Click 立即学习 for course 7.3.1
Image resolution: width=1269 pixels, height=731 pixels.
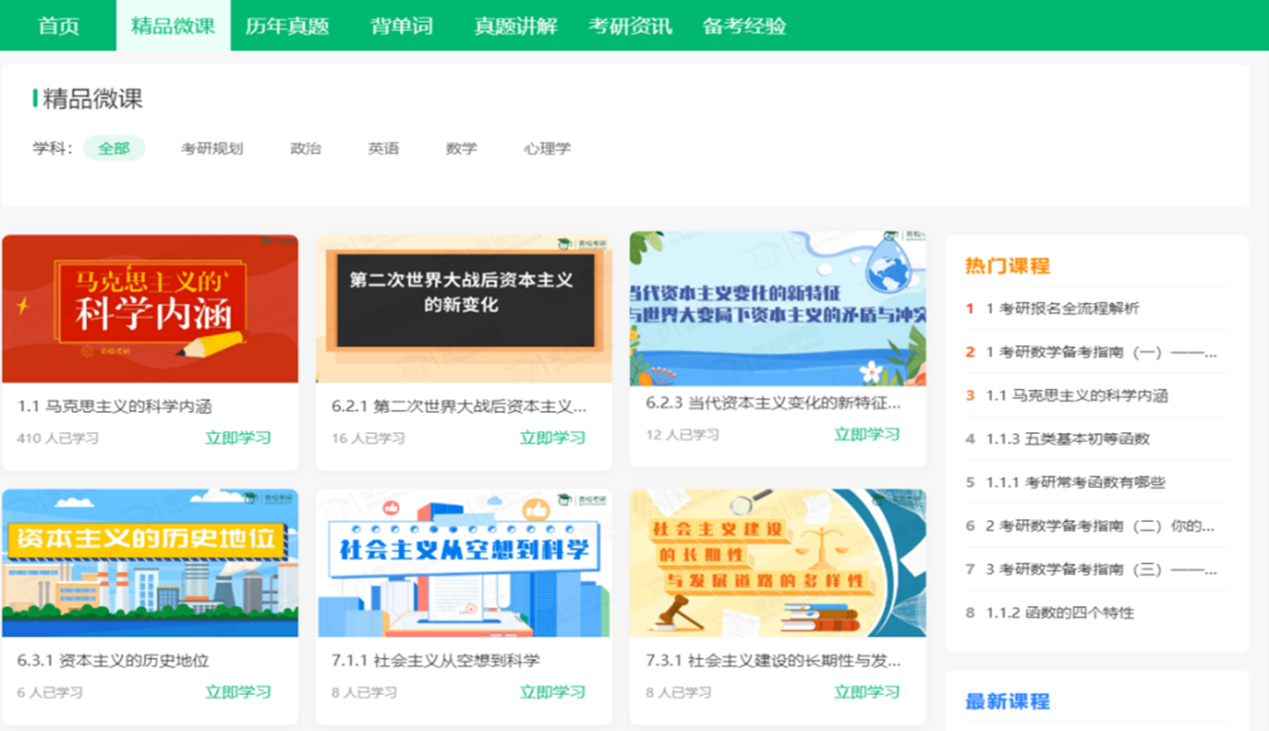pyautogui.click(x=867, y=692)
